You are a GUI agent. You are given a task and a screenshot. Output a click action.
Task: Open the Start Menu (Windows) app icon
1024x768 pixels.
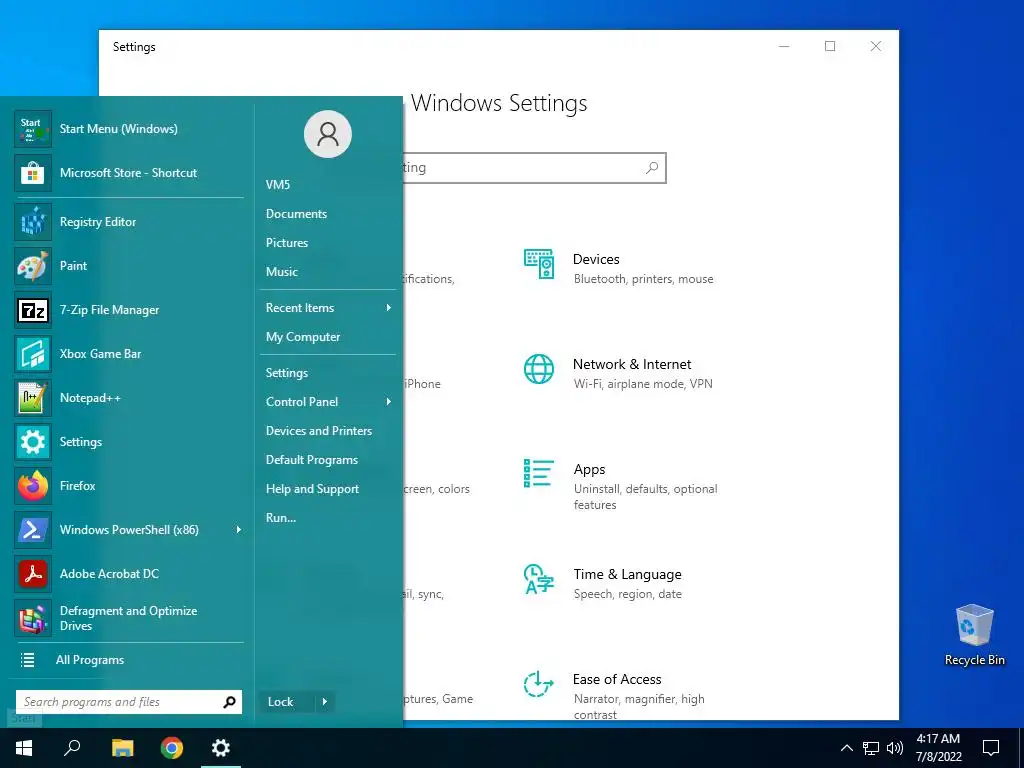click(x=33, y=129)
